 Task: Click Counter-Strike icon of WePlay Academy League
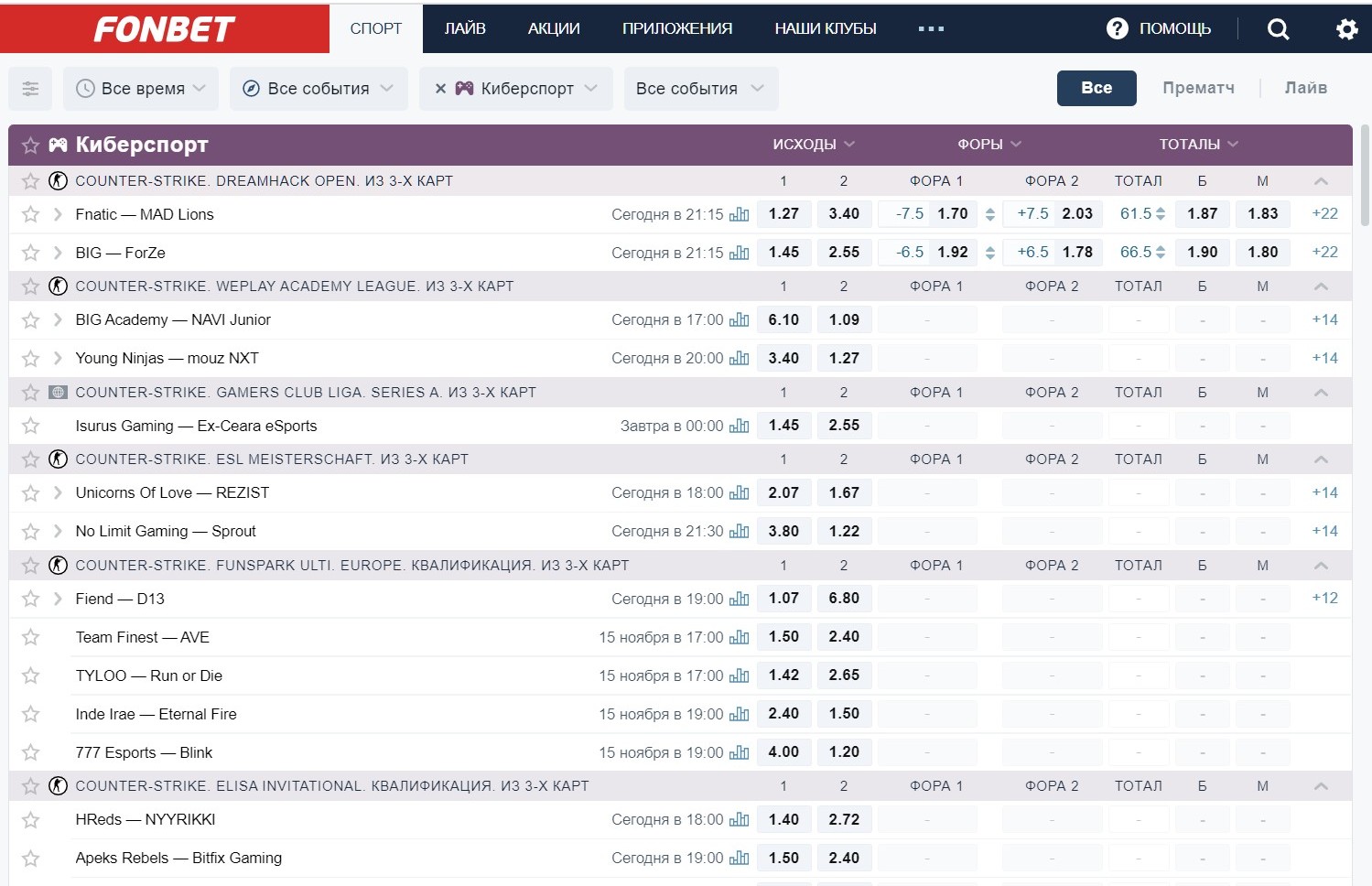coord(59,286)
